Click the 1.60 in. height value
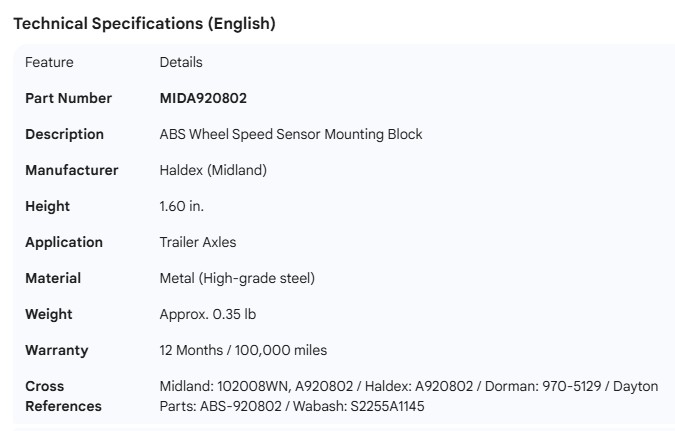This screenshot has height=431, width=675. [x=182, y=206]
